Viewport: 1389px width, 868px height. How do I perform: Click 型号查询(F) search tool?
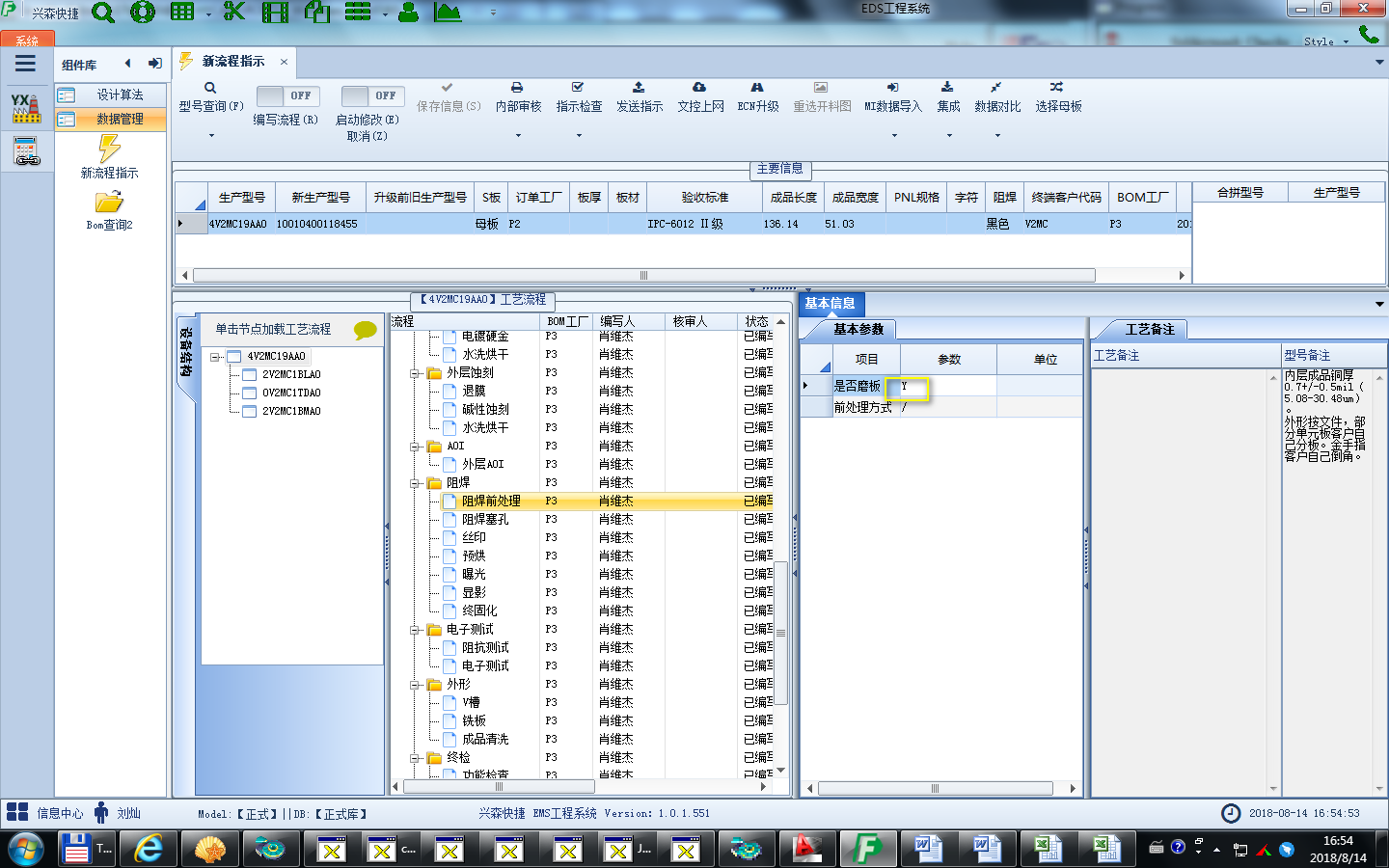(x=210, y=97)
